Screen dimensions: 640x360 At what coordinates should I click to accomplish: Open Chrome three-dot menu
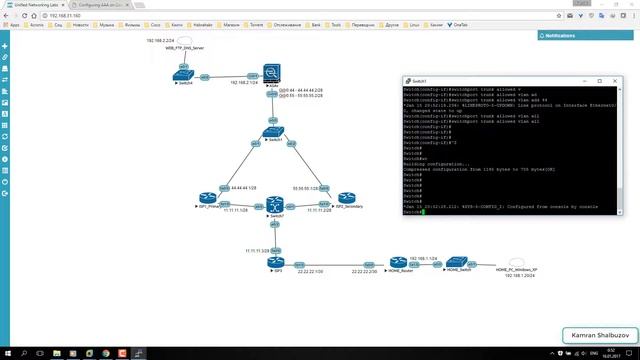(634, 16)
